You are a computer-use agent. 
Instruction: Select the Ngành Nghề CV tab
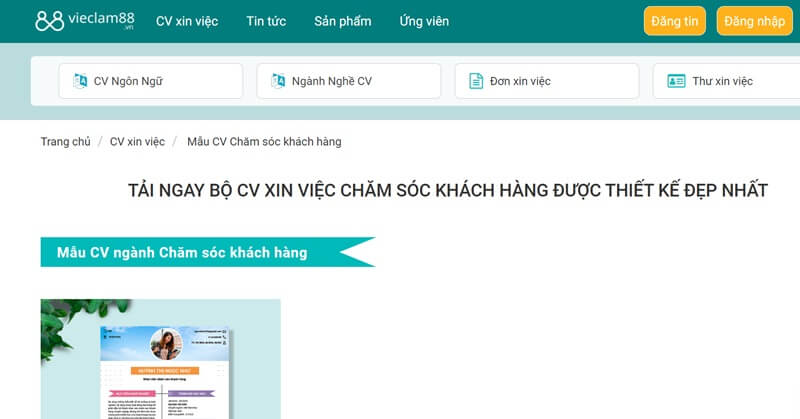pos(348,81)
